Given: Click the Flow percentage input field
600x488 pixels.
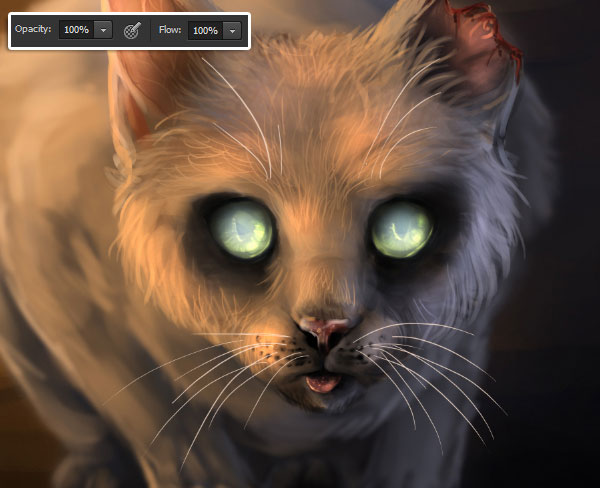Looking at the screenshot, I should pos(205,31).
